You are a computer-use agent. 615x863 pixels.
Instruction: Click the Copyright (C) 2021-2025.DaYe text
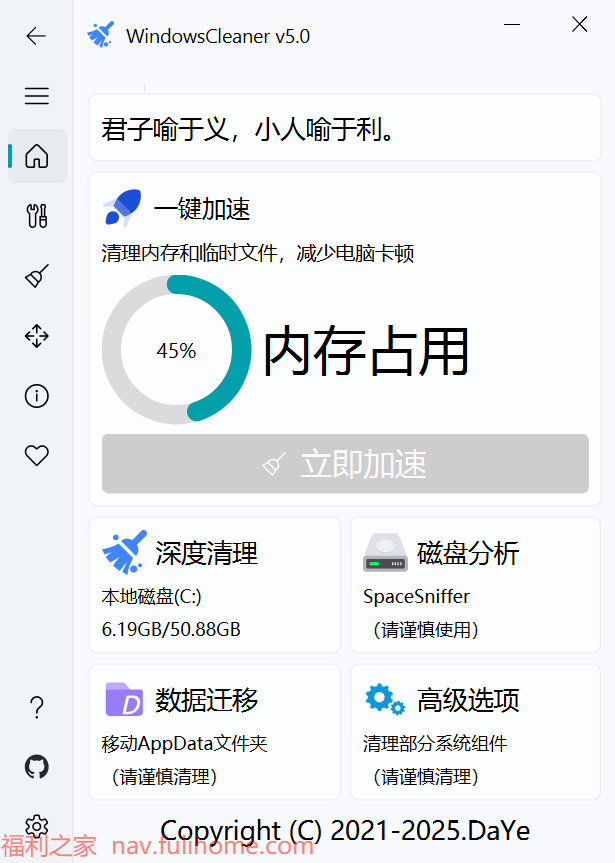click(x=345, y=831)
